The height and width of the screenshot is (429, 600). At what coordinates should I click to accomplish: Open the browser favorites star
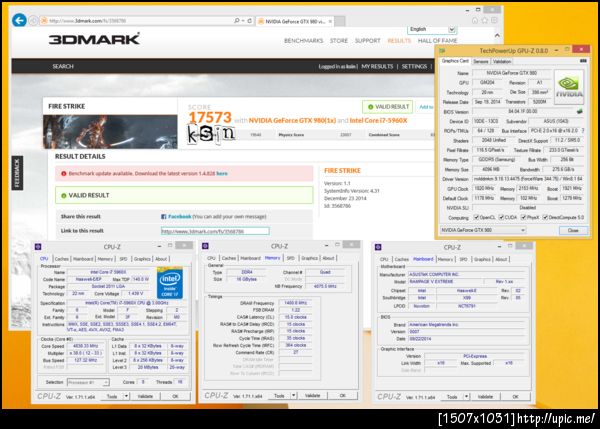[484, 20]
